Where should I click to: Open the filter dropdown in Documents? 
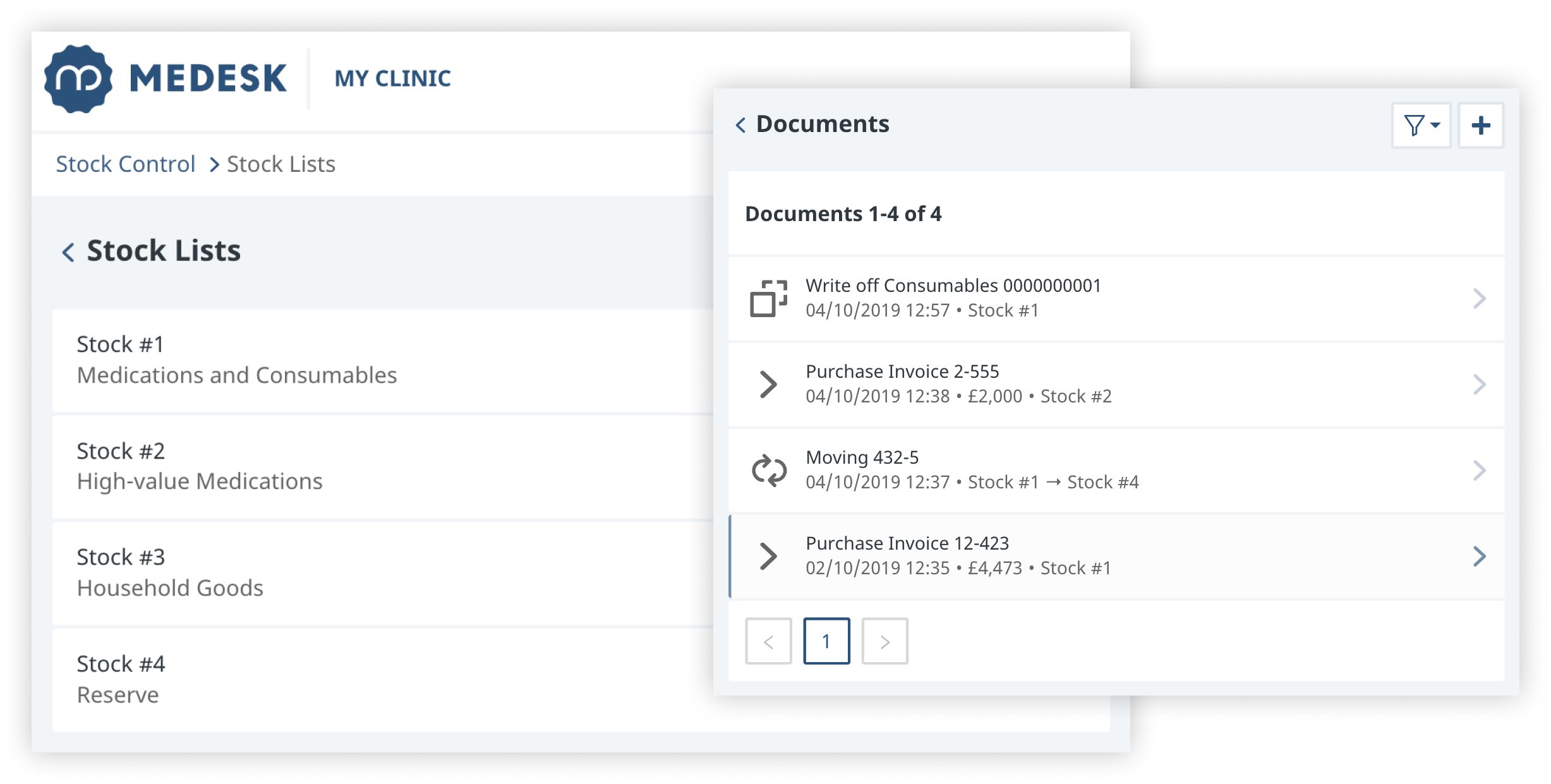pyautogui.click(x=1421, y=125)
